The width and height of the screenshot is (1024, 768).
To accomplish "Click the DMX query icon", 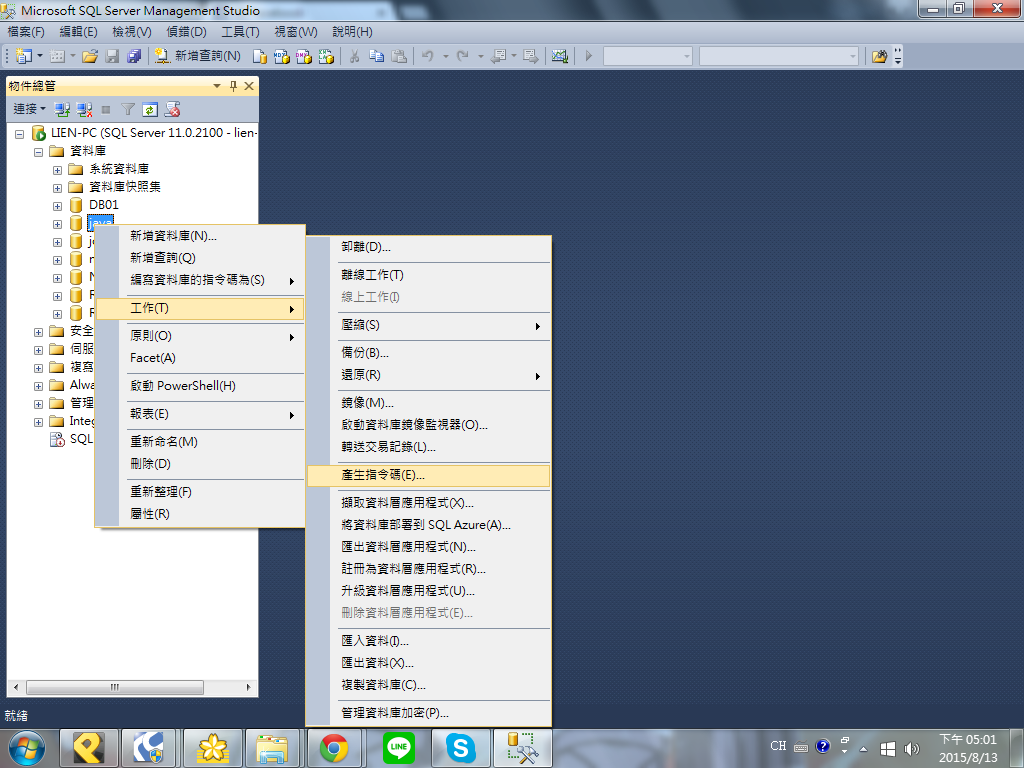I will click(x=304, y=57).
